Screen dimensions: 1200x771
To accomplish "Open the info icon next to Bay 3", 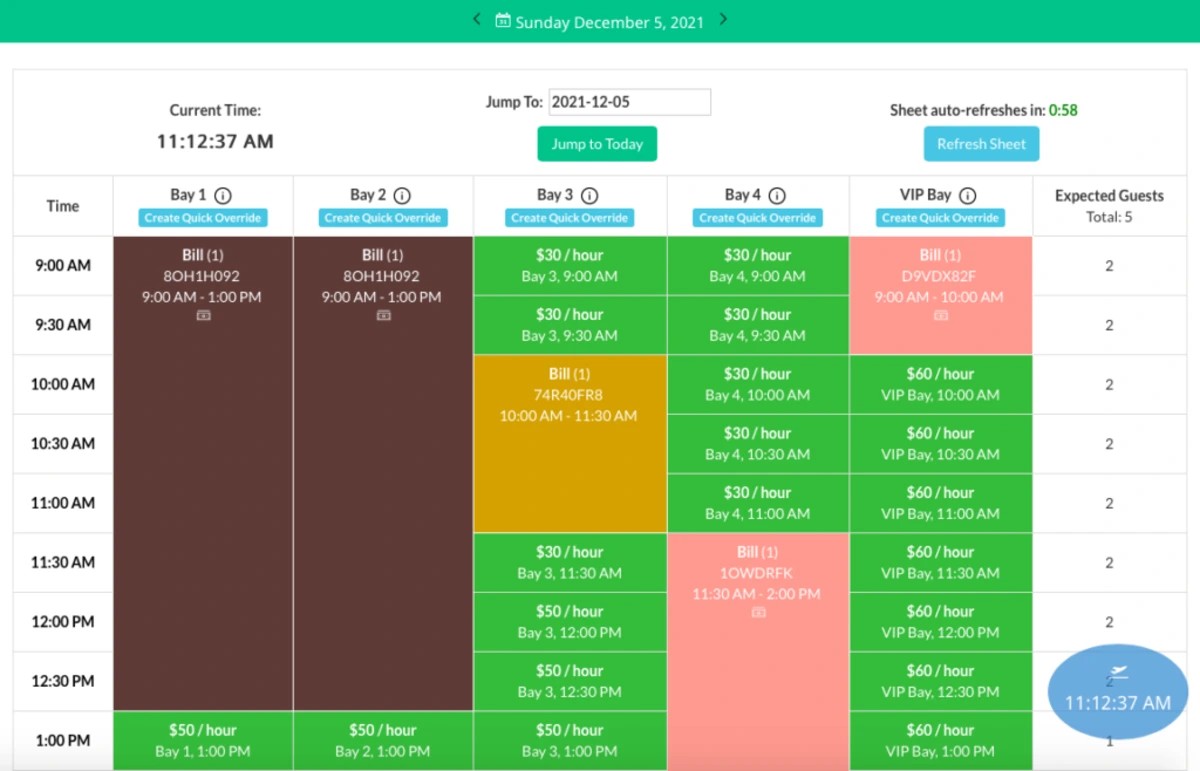I will pyautogui.click(x=590, y=195).
